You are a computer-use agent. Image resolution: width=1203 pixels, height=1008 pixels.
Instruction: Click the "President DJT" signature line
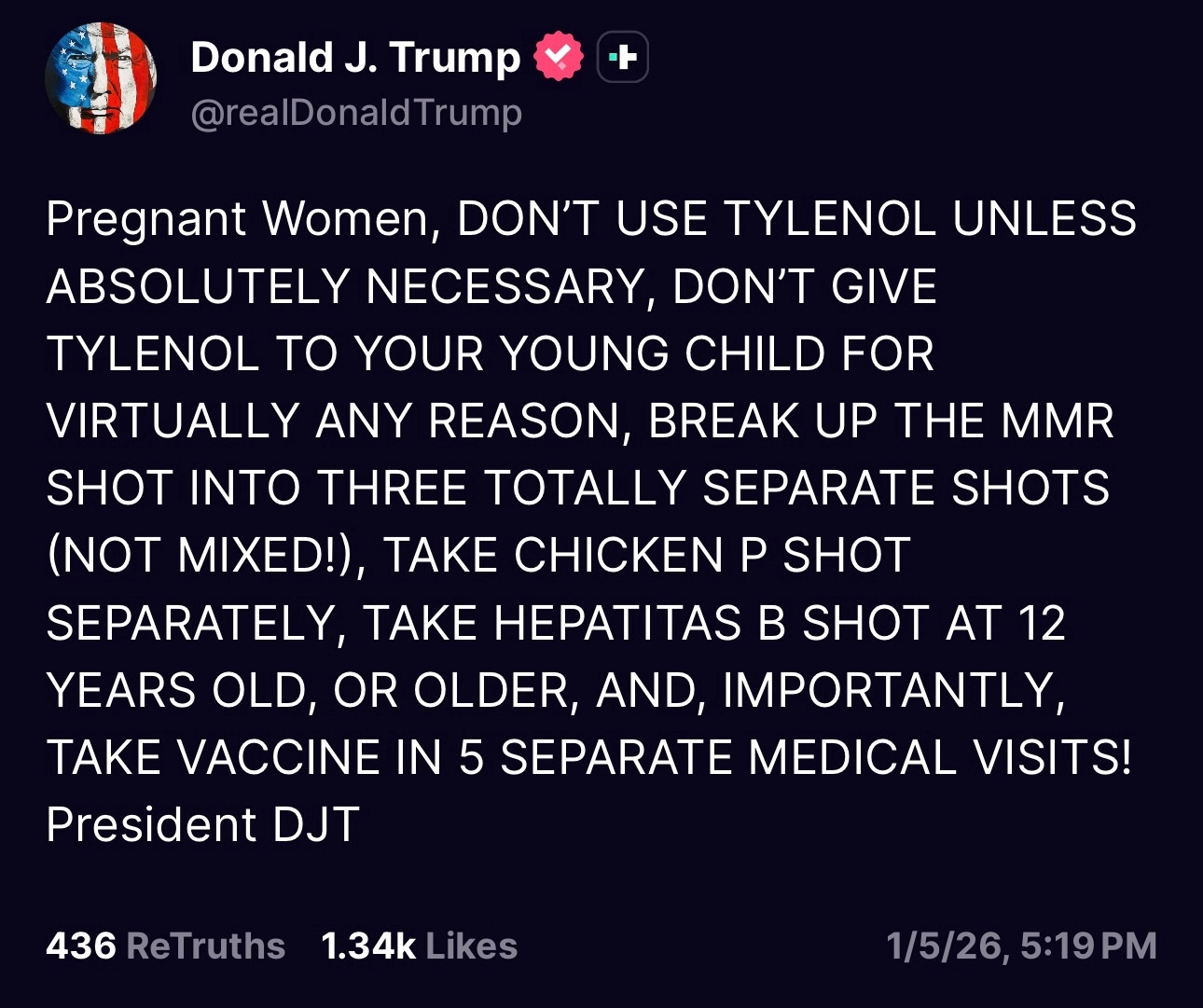202,825
